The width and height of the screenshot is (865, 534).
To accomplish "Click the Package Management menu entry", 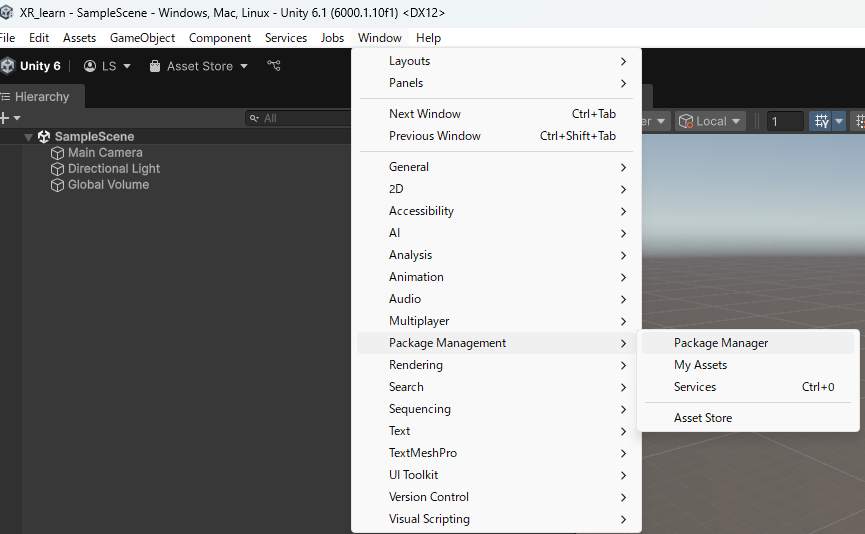I will click(x=496, y=343).
